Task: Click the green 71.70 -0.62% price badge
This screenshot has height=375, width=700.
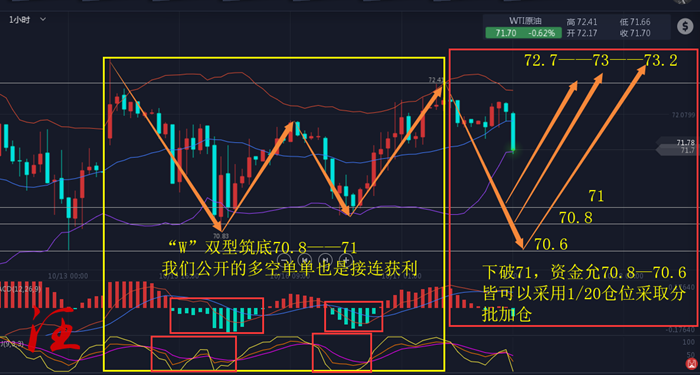Action: [x=520, y=33]
